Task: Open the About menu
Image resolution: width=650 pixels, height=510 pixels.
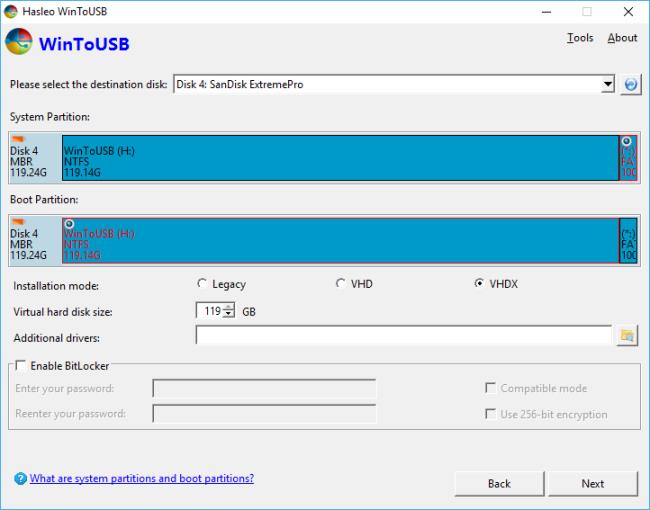Action: [x=622, y=38]
